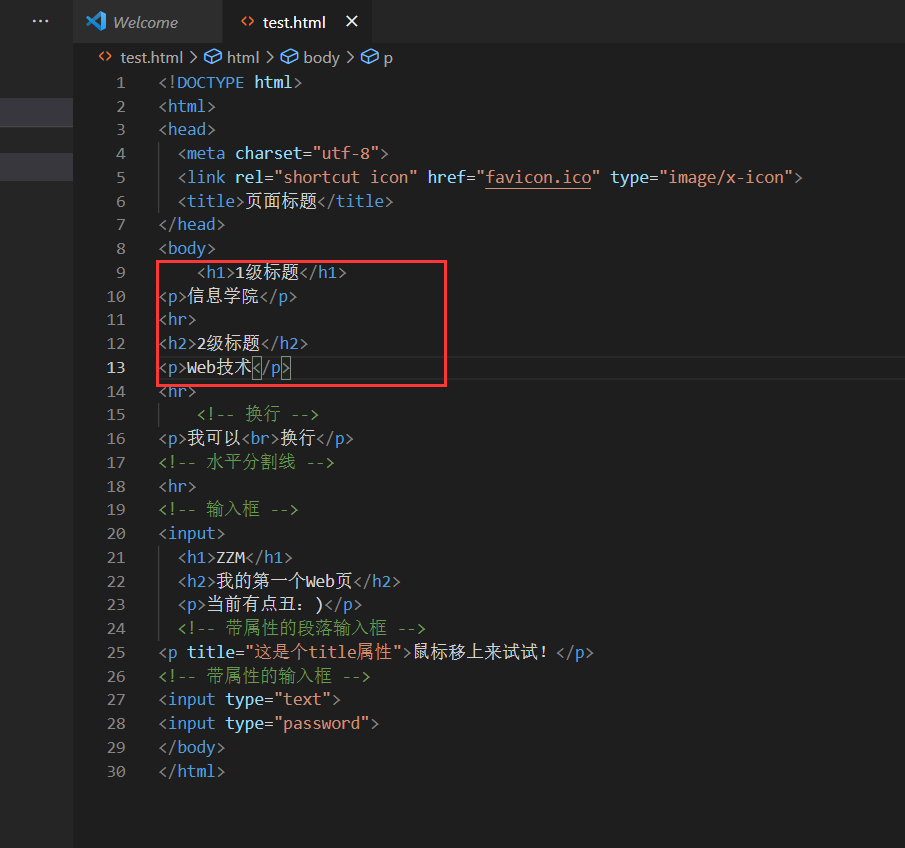The image size is (905, 848).
Task: Click the closing </head> tag
Action: [192, 225]
